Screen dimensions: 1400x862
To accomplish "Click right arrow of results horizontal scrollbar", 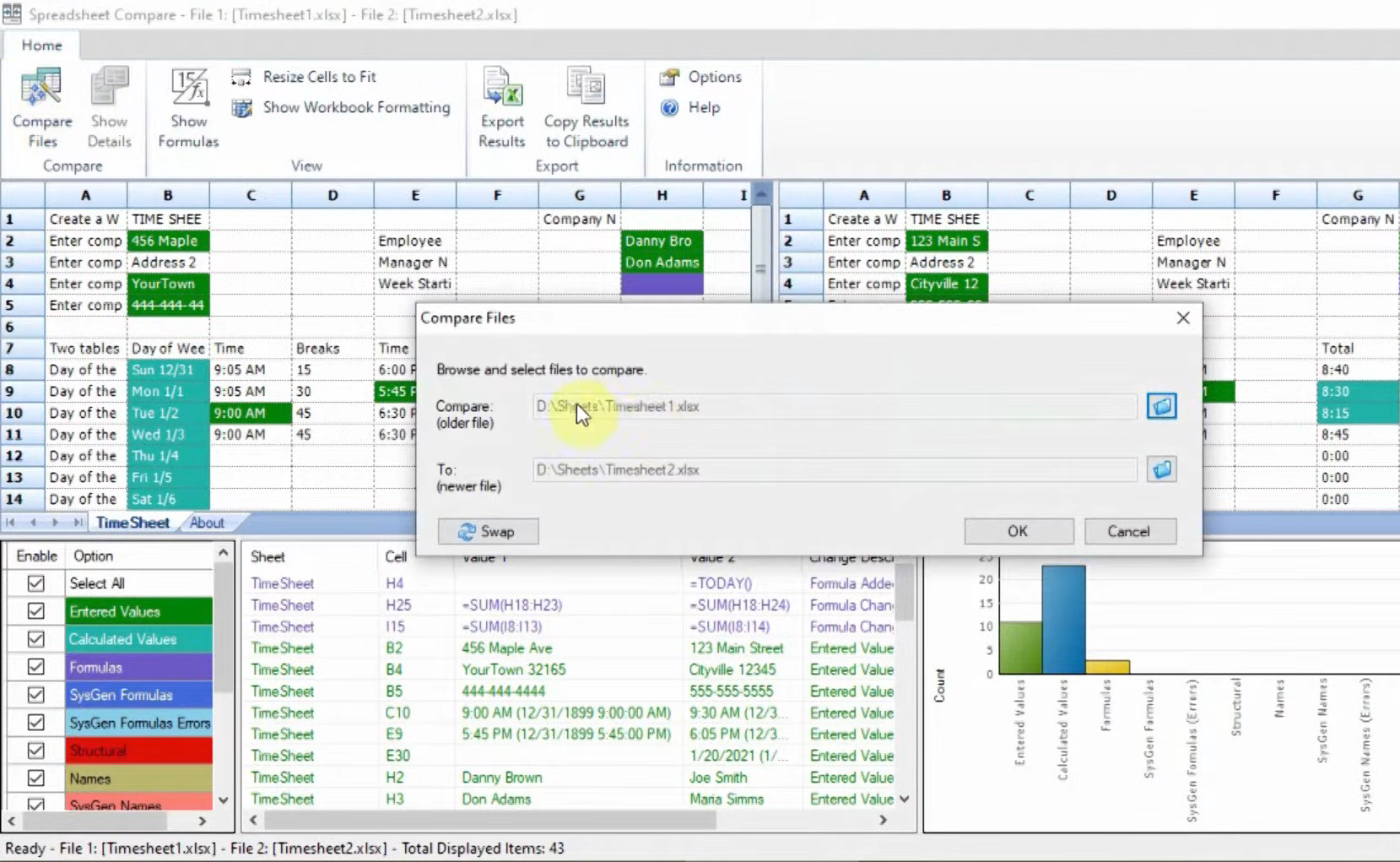I will click(x=883, y=820).
